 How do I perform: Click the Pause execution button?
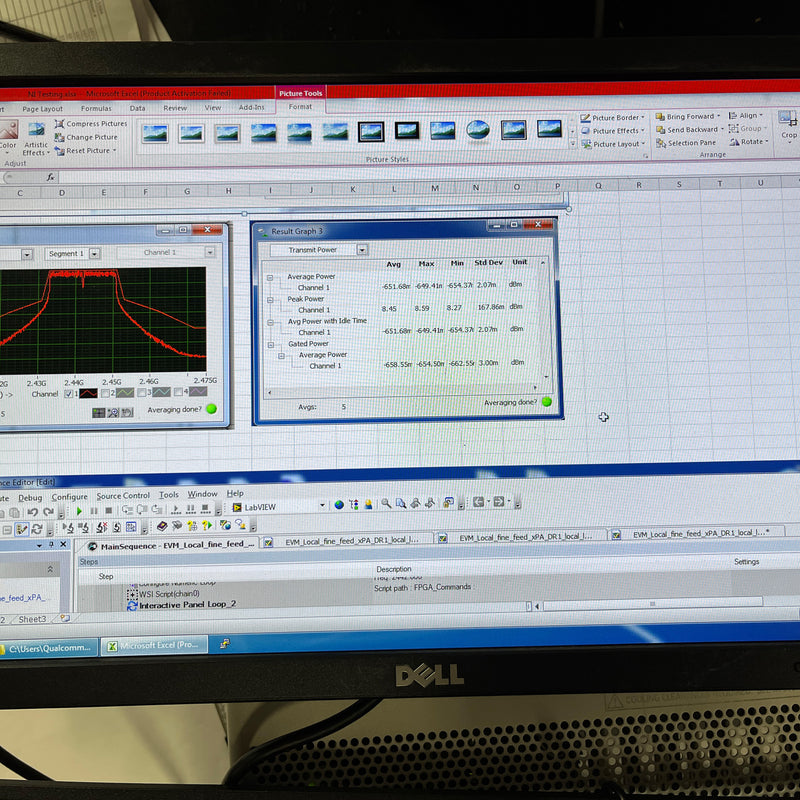pyautogui.click(x=94, y=511)
